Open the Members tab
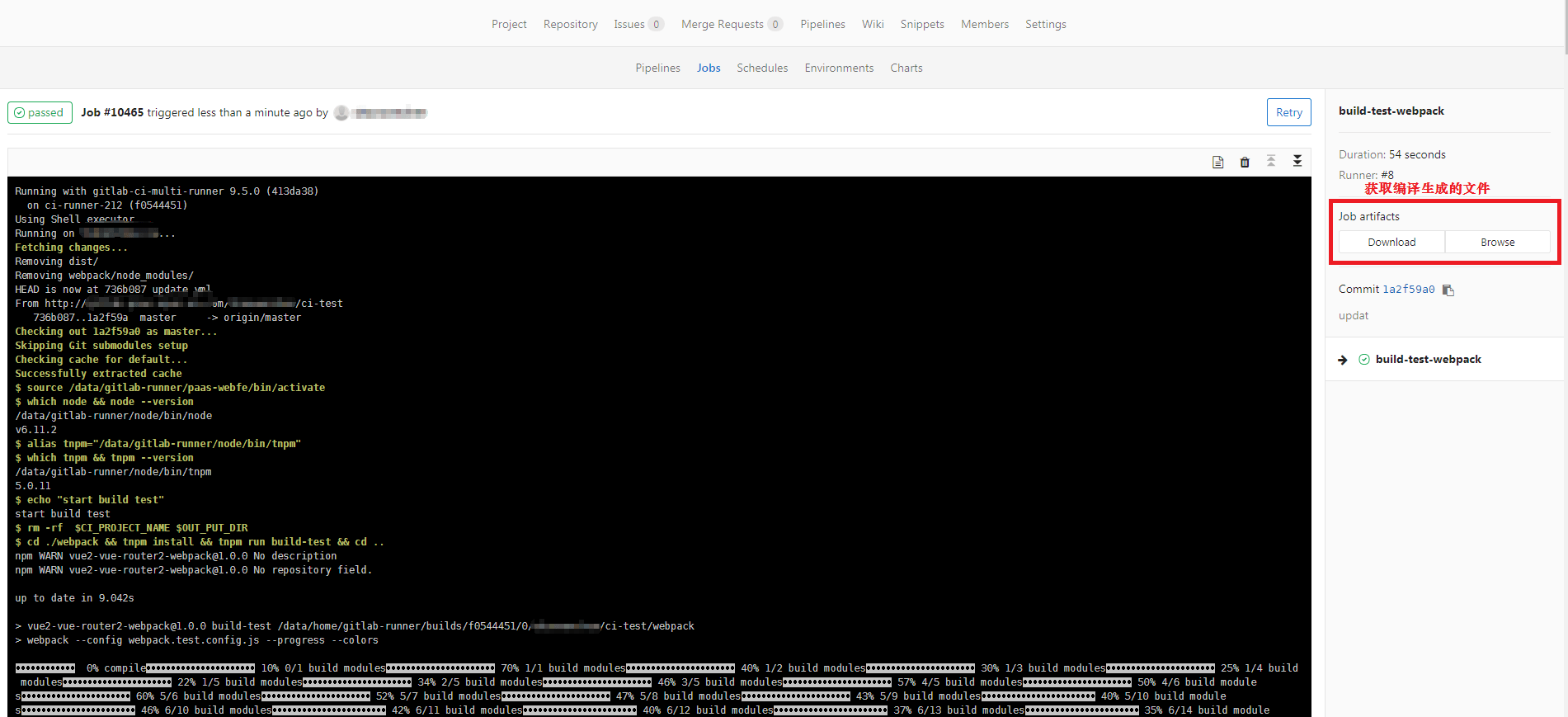The height and width of the screenshot is (717, 1568). pyautogui.click(x=985, y=24)
